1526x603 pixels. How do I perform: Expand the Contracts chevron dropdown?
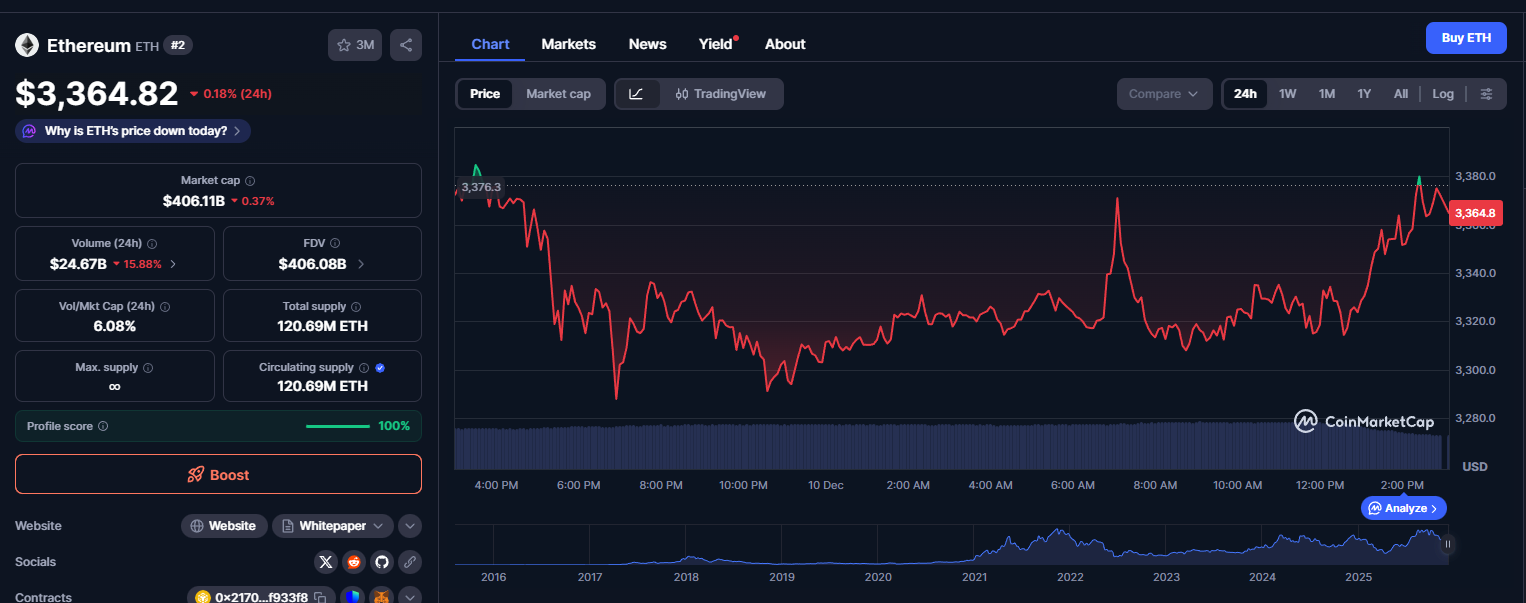(409, 595)
